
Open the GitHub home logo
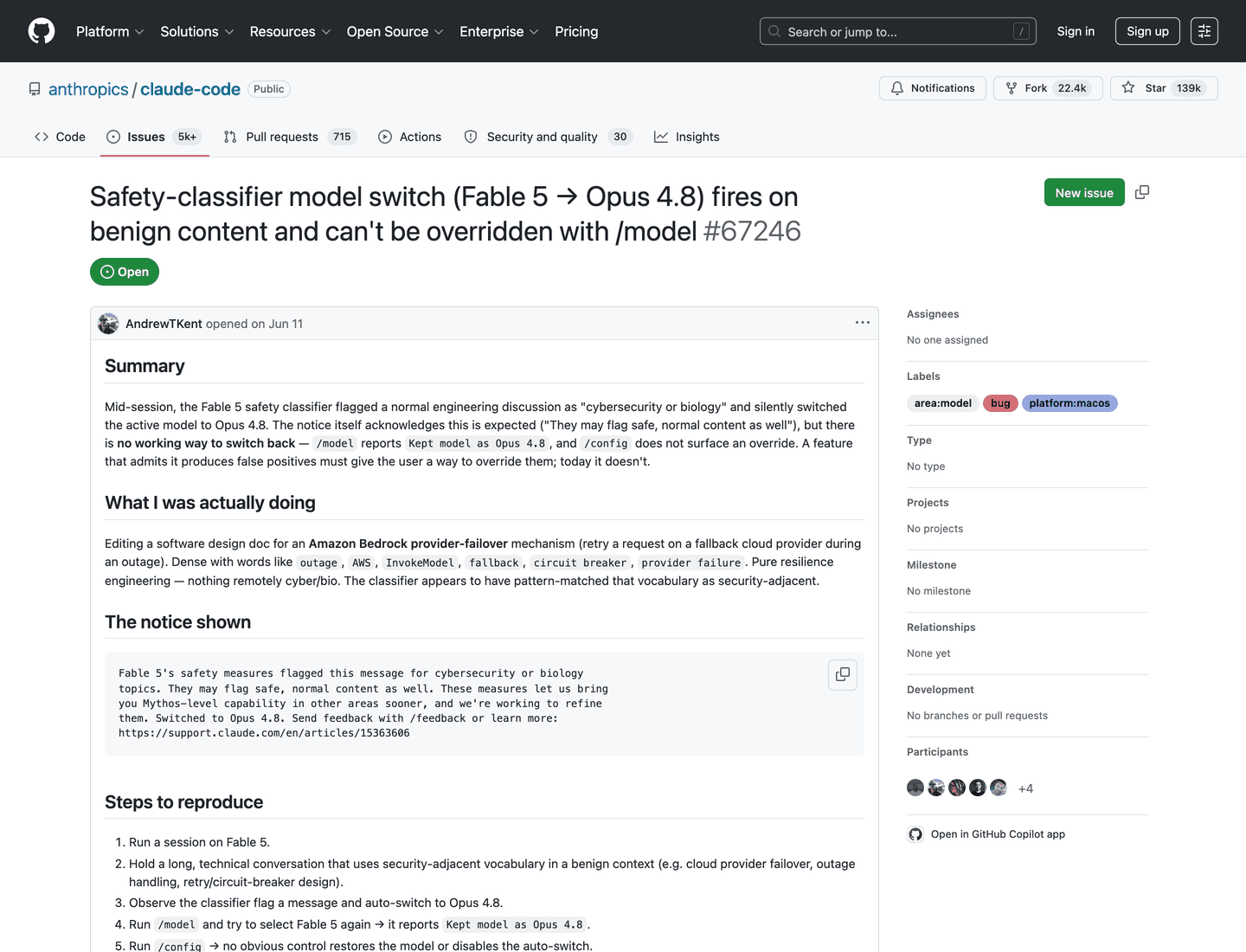click(42, 31)
